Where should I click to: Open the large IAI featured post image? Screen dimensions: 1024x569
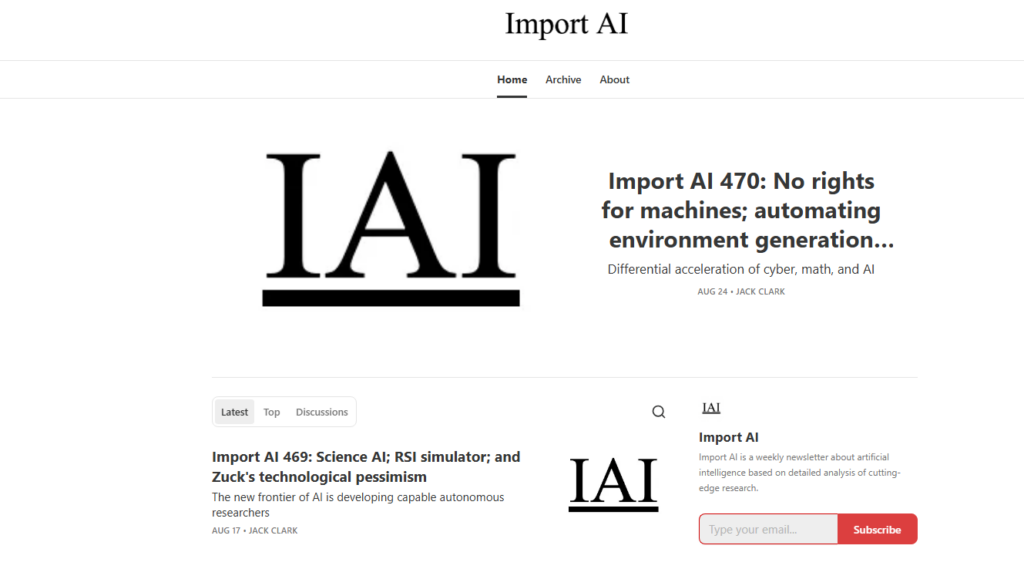pos(391,229)
